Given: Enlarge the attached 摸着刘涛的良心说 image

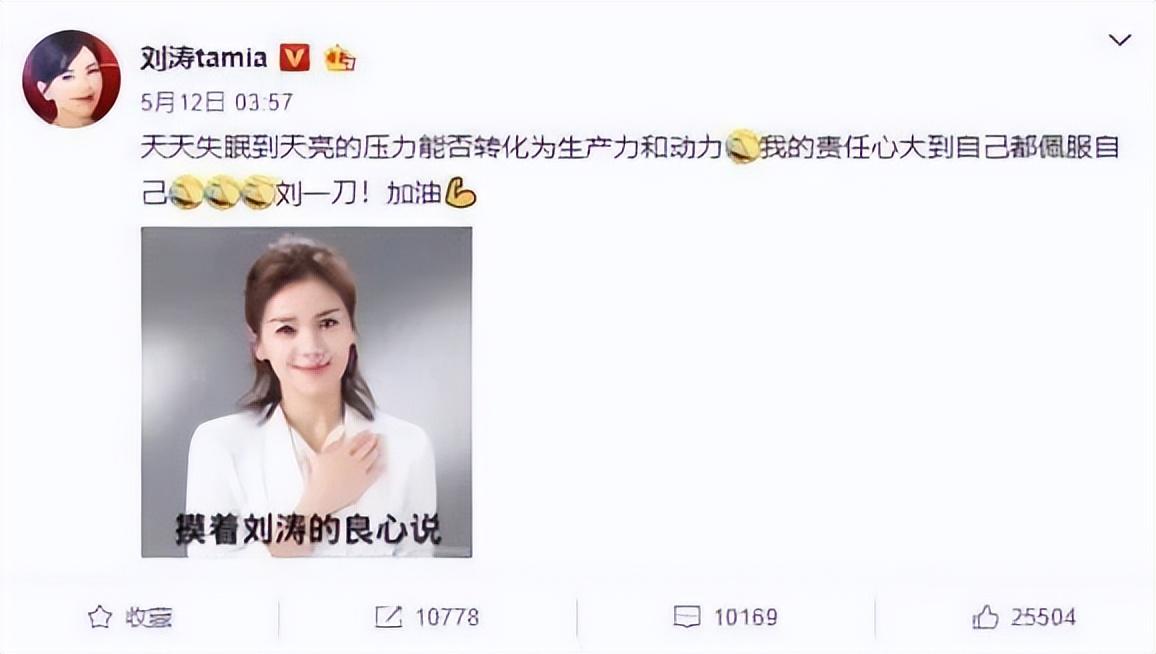Looking at the screenshot, I should point(307,392).
